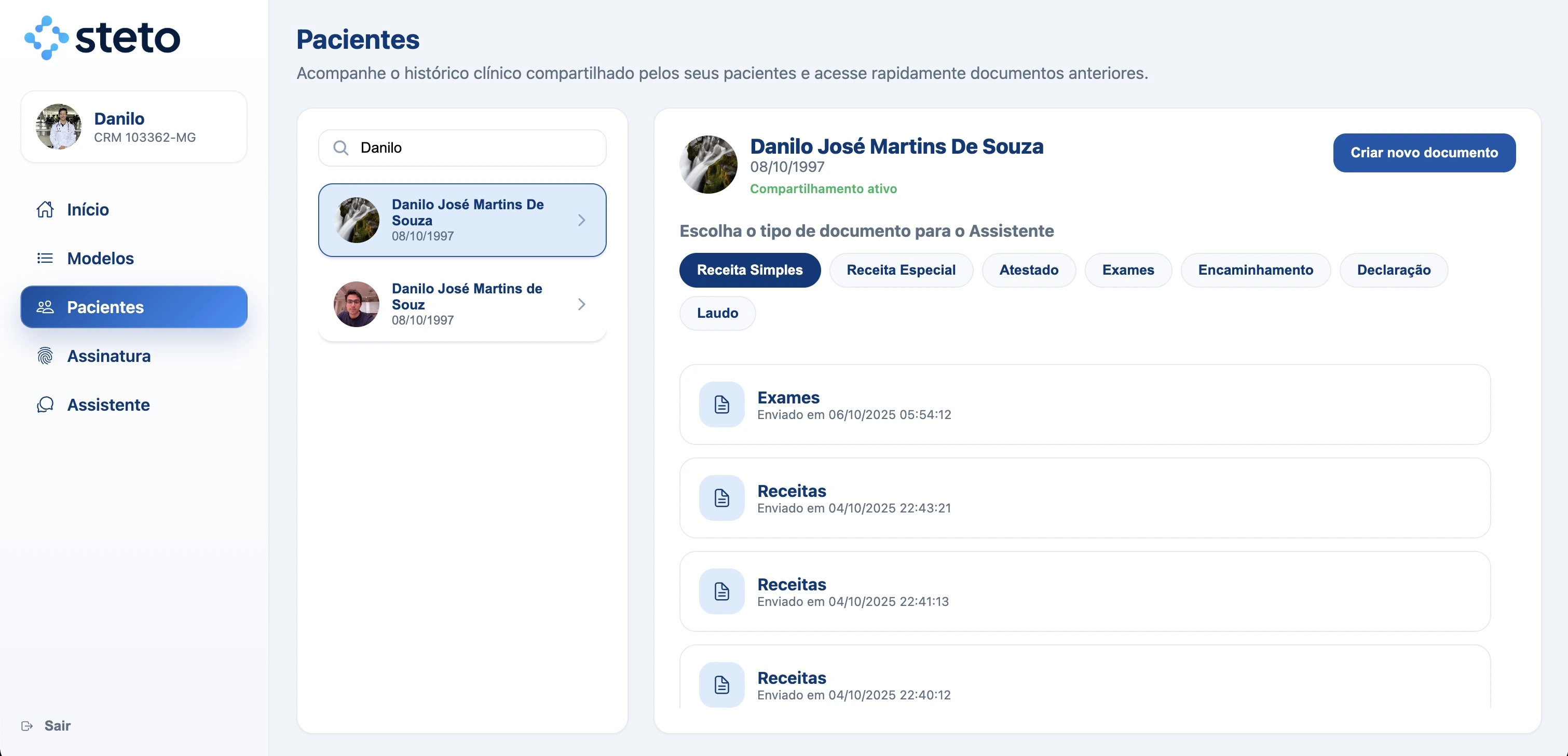Select the Declaração document type
This screenshot has width=1568, height=756.
[x=1393, y=271]
